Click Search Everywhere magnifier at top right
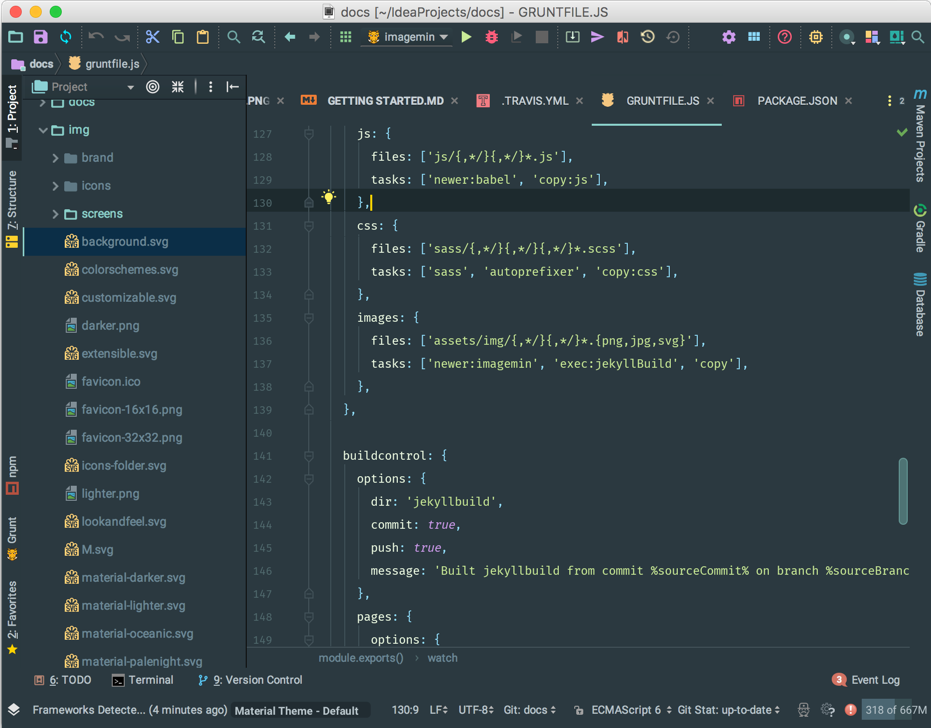The image size is (931, 728). point(918,37)
